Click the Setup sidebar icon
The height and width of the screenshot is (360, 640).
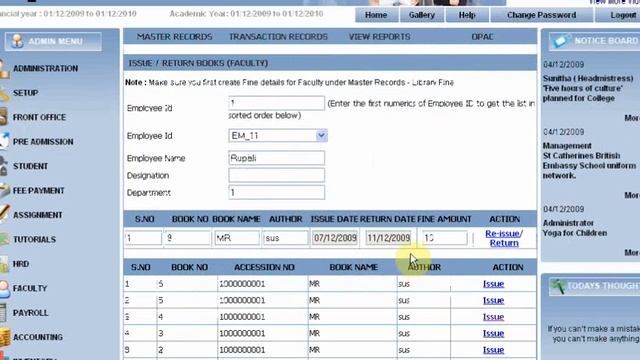tap(4, 93)
